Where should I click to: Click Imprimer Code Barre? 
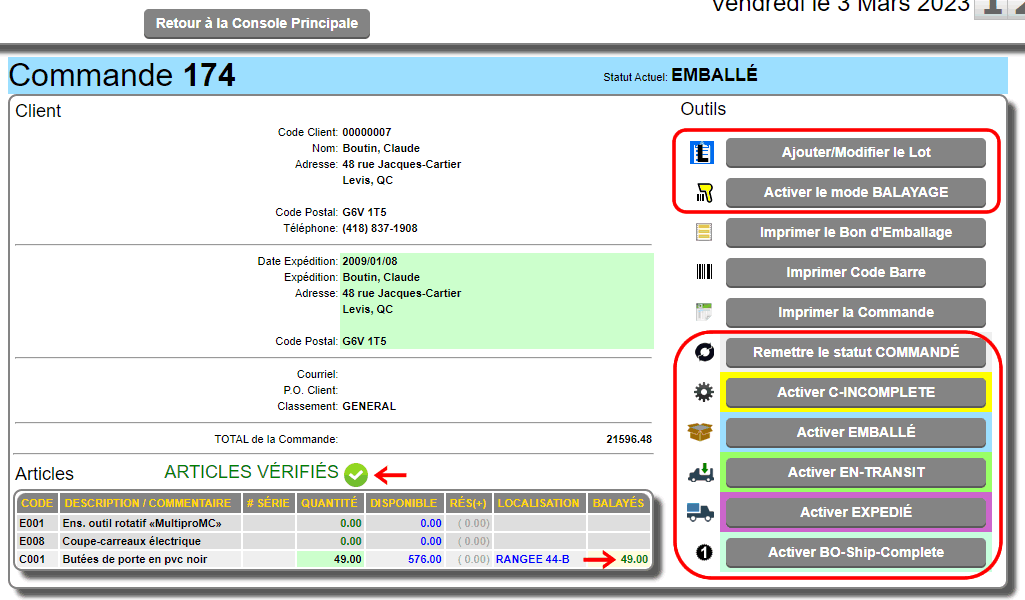click(856, 272)
